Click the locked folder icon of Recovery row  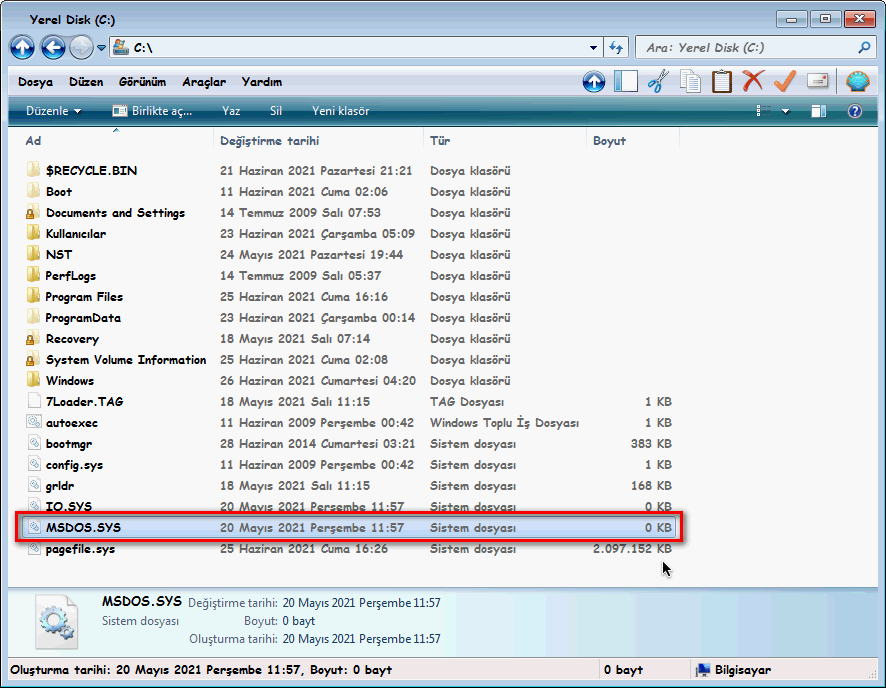point(33,338)
